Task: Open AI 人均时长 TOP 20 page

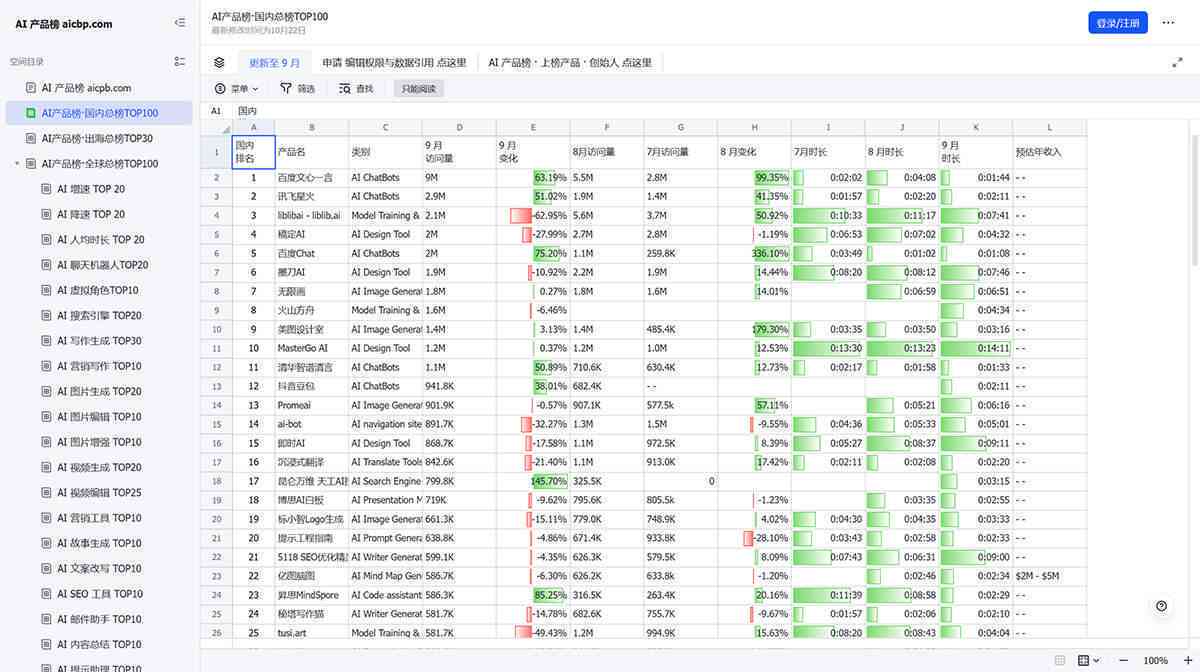Action: 100,240
